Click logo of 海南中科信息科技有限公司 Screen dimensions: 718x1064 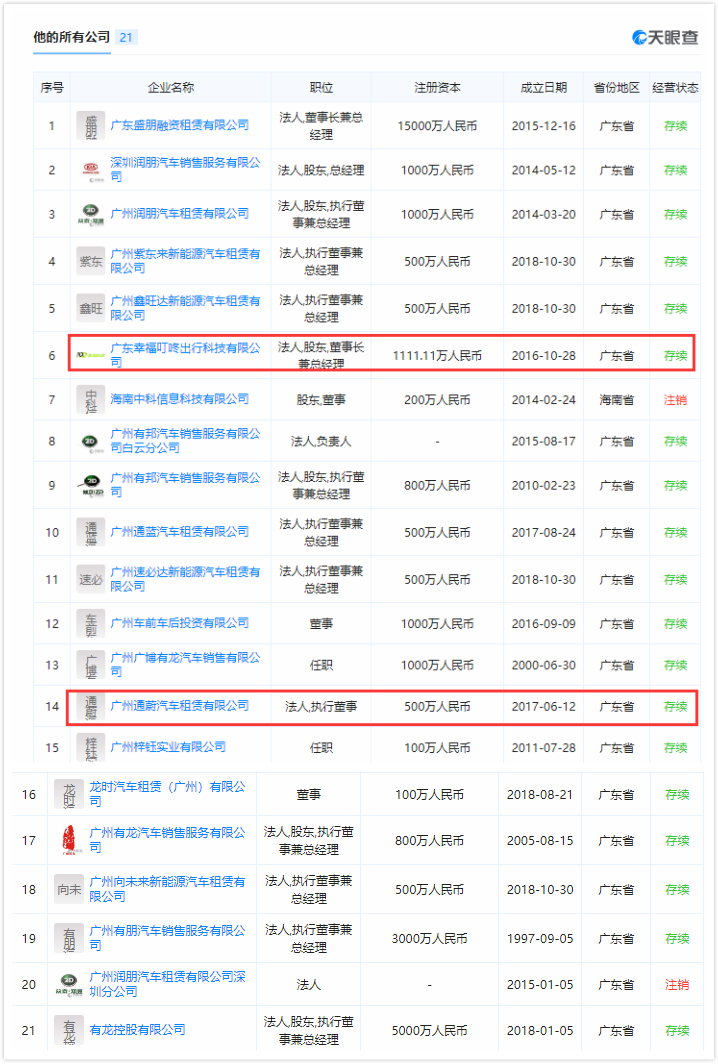(x=90, y=400)
